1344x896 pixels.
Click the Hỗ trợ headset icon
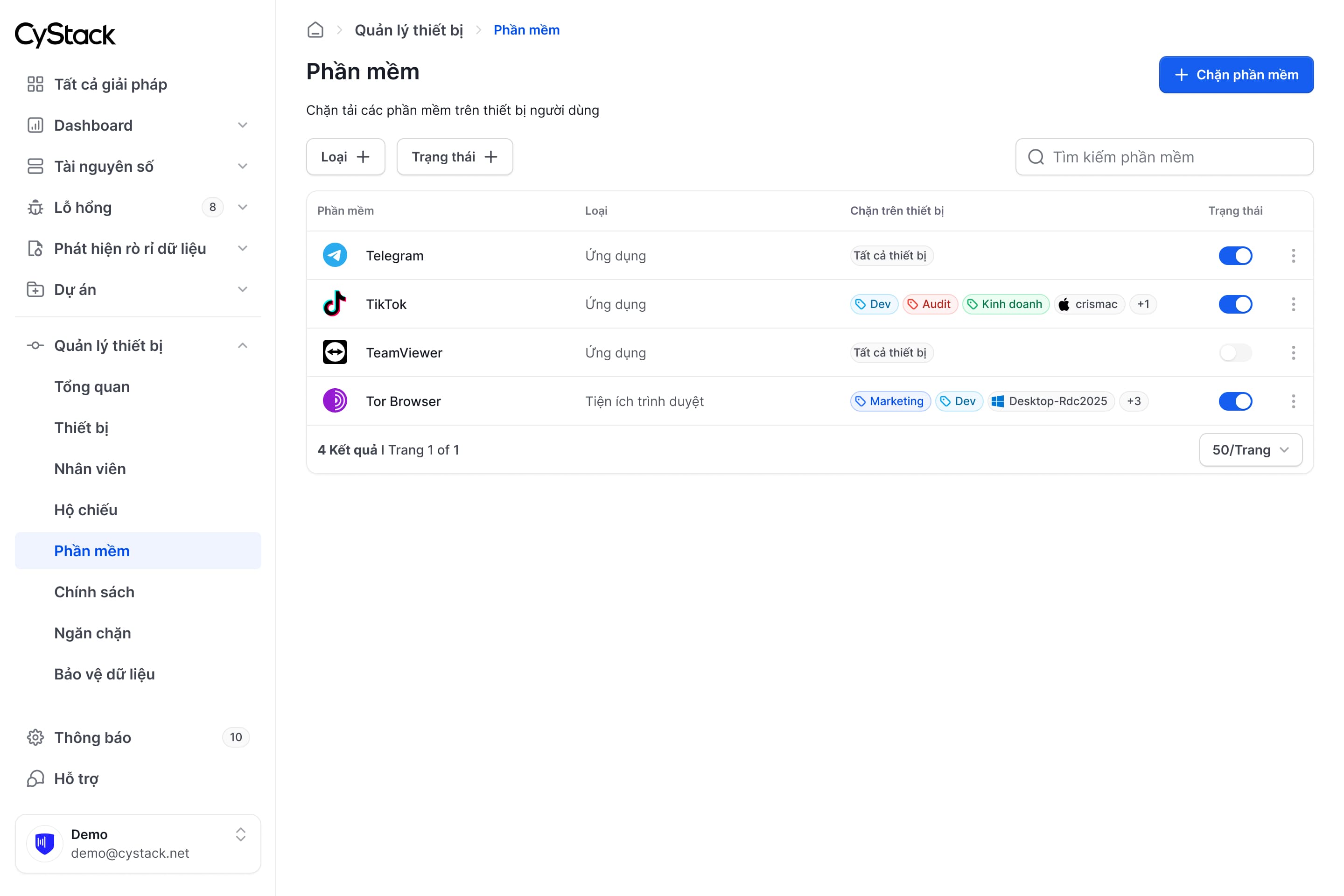point(35,779)
